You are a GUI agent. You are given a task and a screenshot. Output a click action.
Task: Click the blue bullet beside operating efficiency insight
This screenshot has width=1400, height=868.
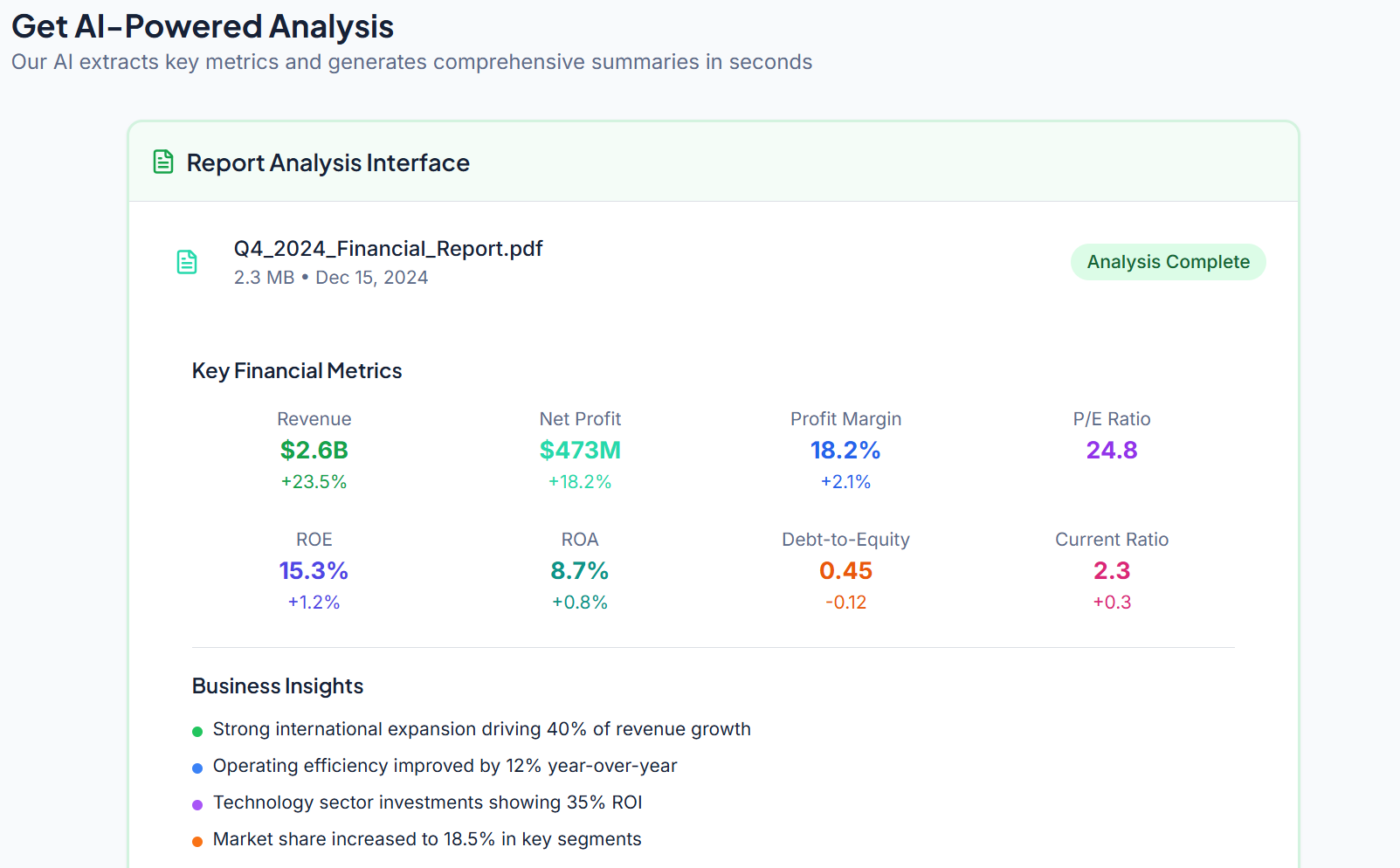pos(197,767)
